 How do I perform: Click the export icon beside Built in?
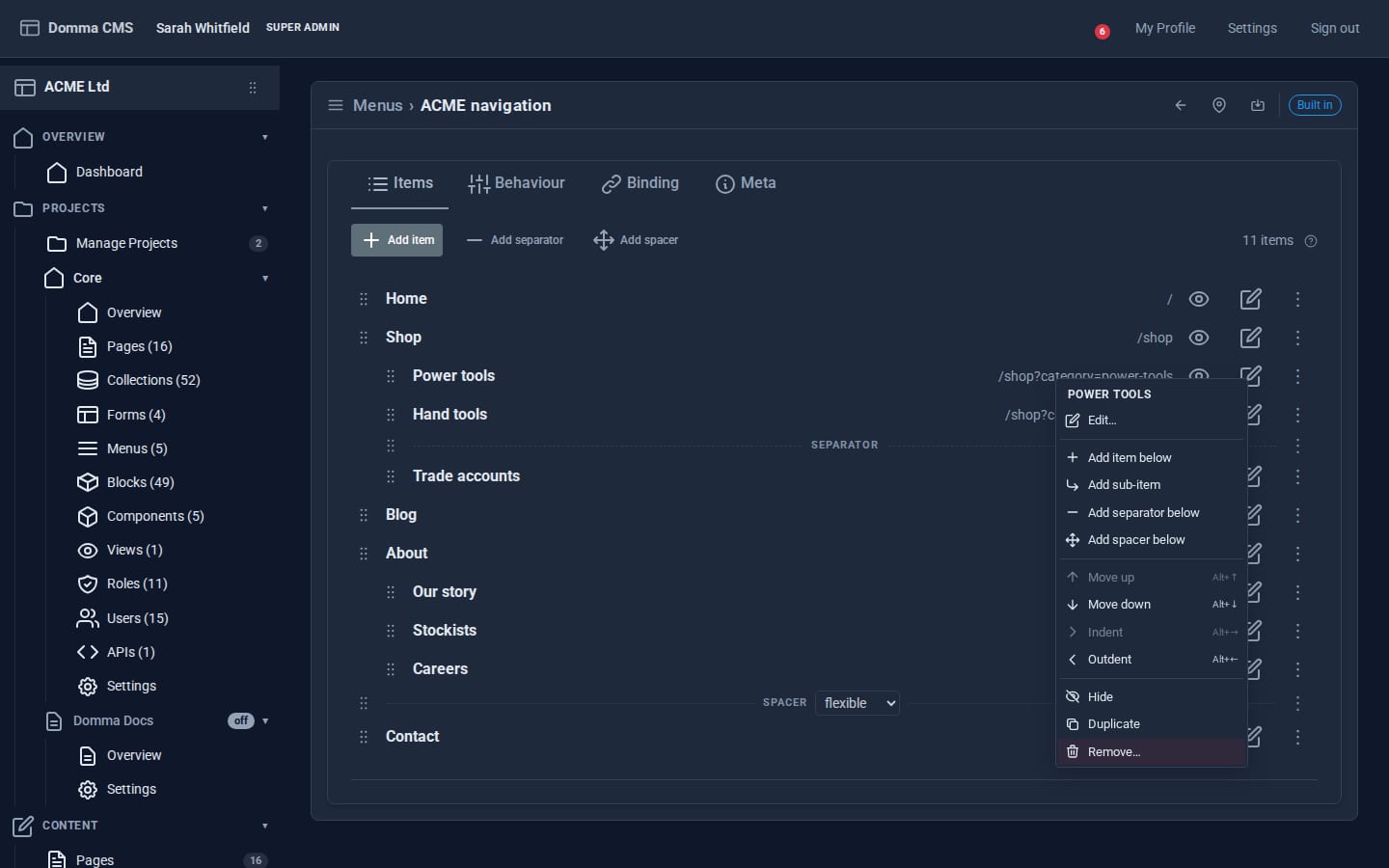click(1258, 105)
